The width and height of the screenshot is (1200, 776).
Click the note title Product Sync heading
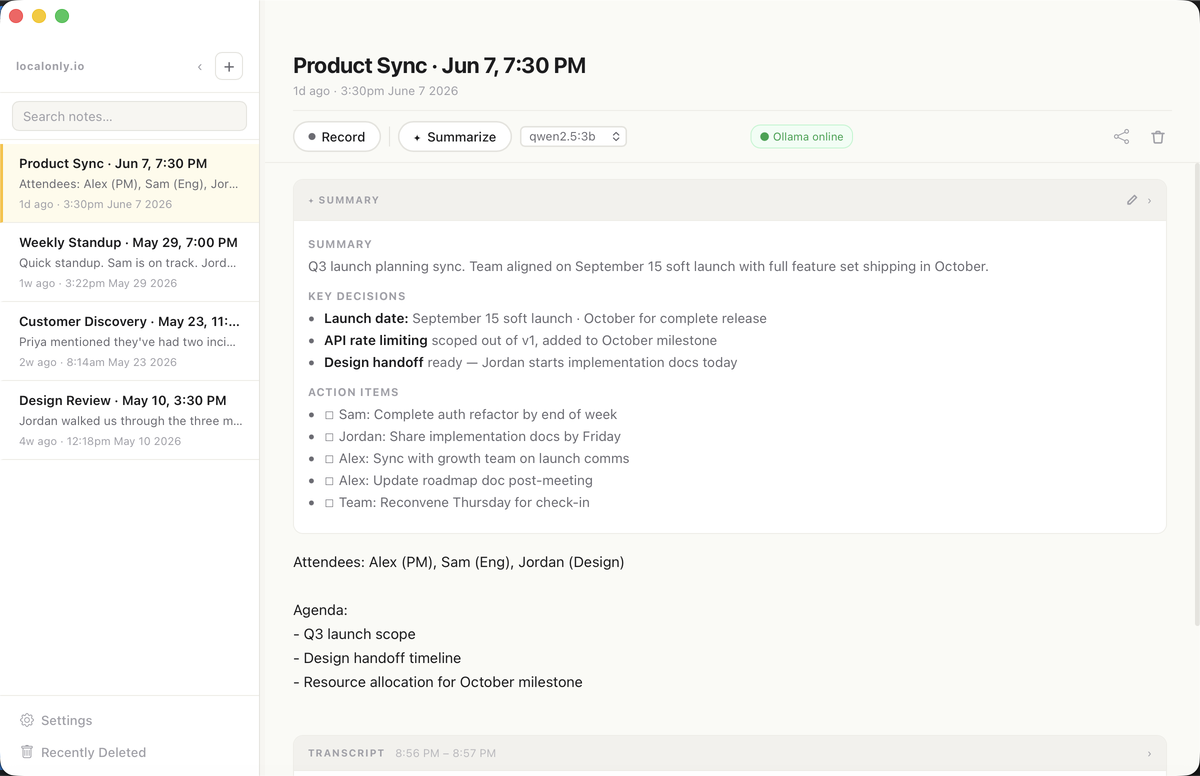point(439,66)
